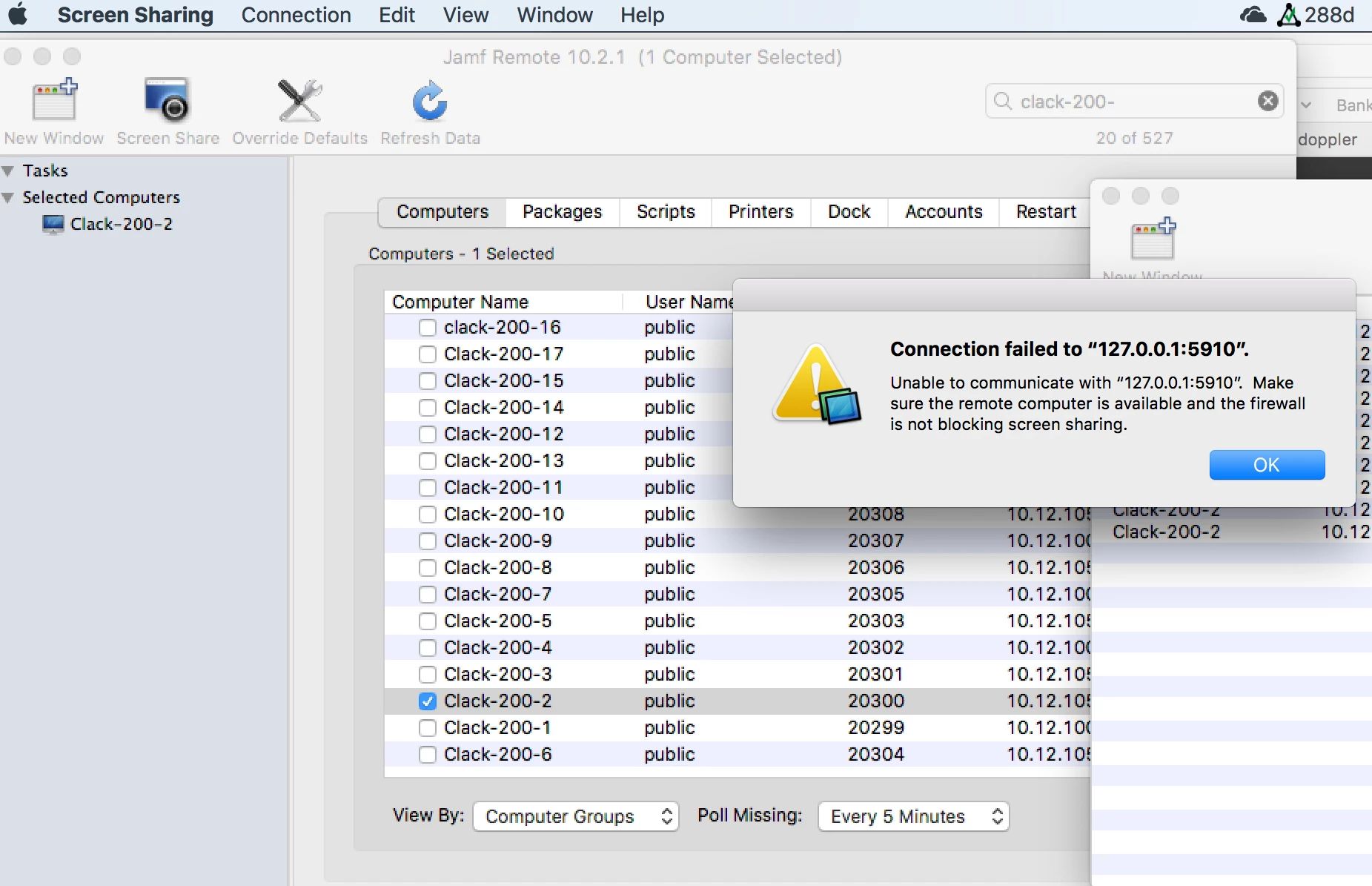Viewport: 1372px width, 886px height.
Task: Switch to the Dock tab
Action: point(849,212)
